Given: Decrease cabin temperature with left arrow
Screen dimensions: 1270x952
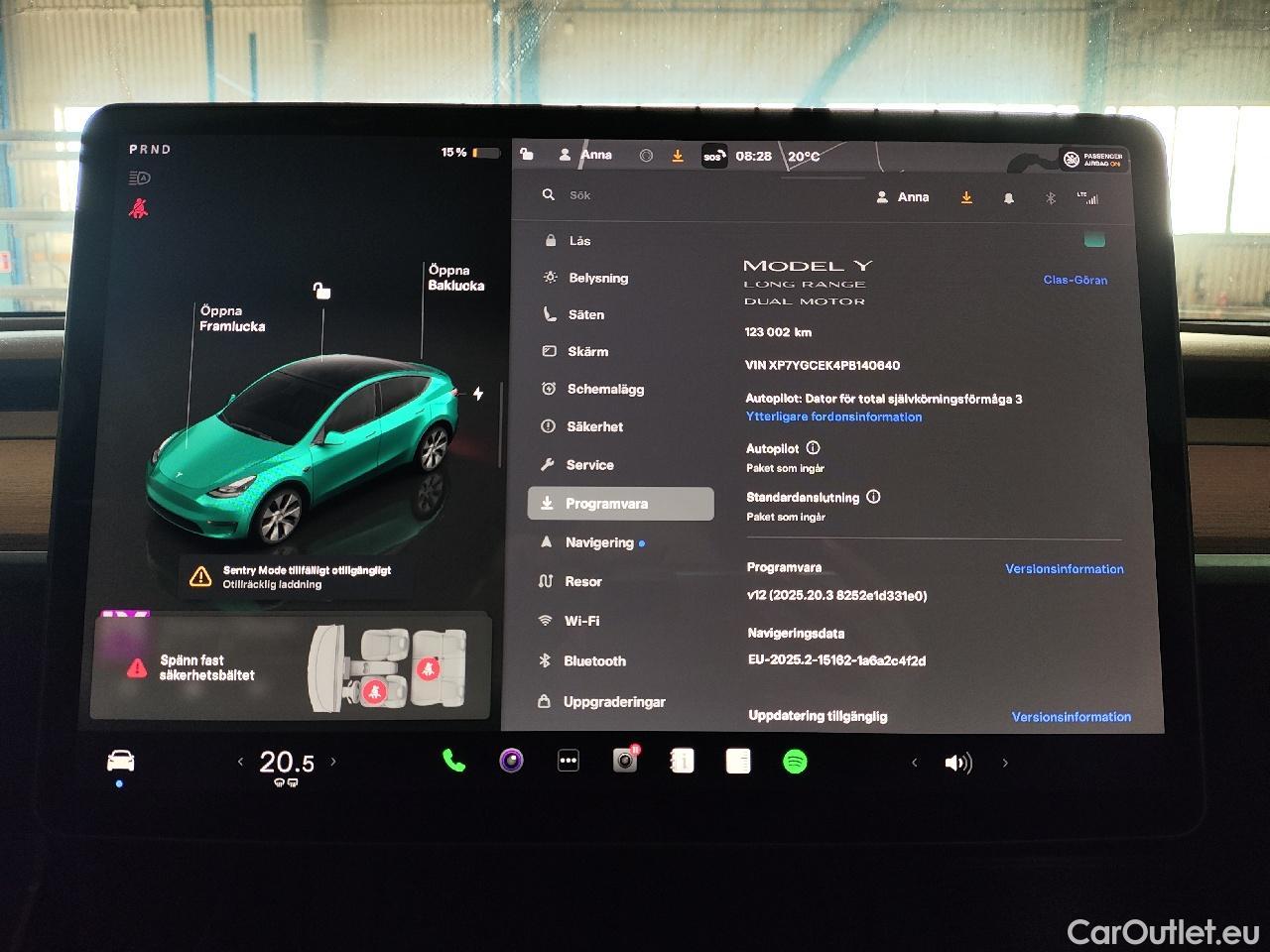Looking at the screenshot, I should click(240, 762).
